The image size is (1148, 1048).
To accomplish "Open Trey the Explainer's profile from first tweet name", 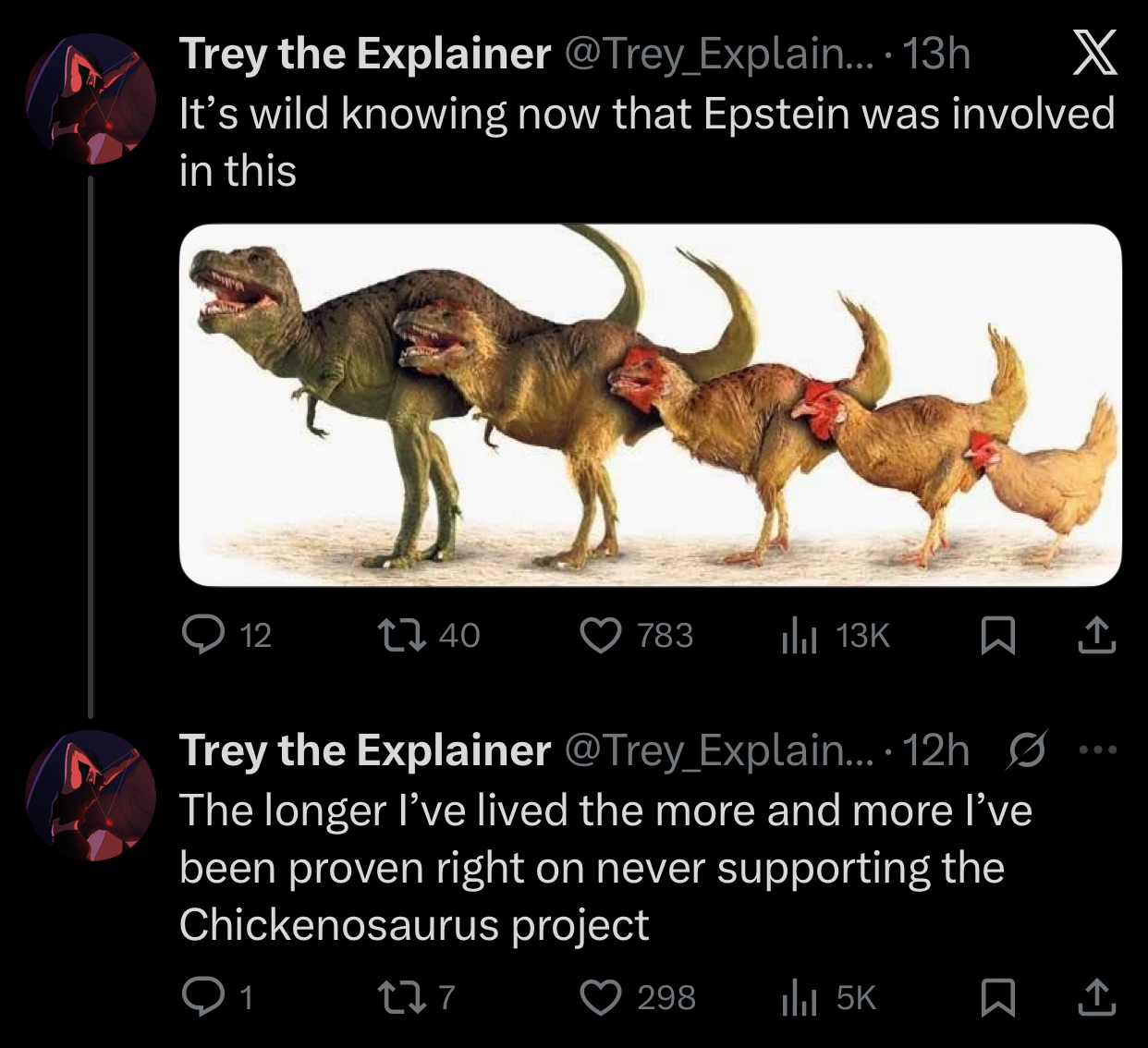I will coord(365,54).
